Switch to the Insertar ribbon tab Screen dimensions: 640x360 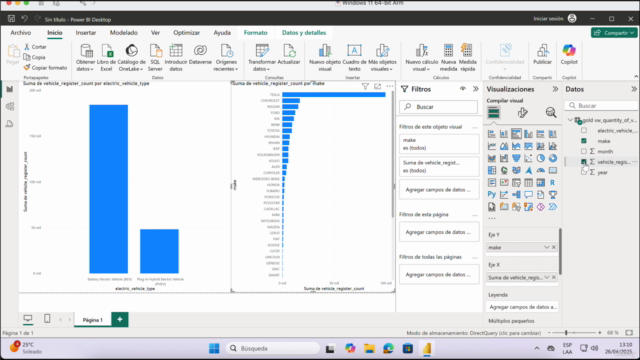tap(86, 33)
